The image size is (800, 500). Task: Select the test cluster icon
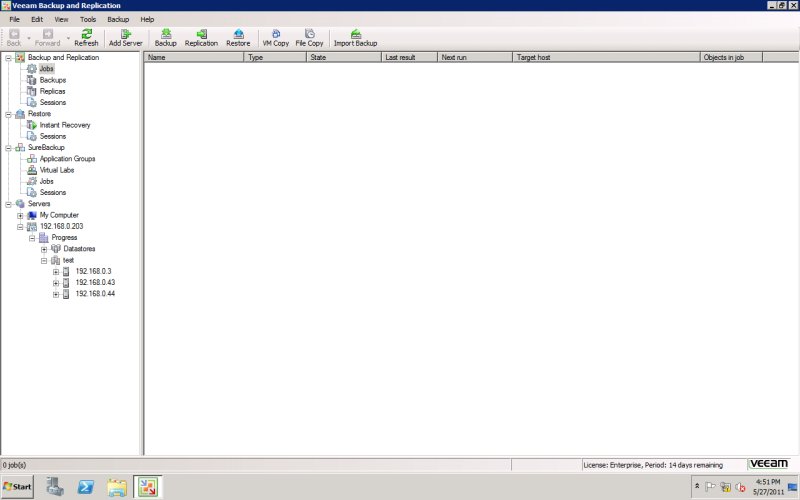(x=56, y=260)
